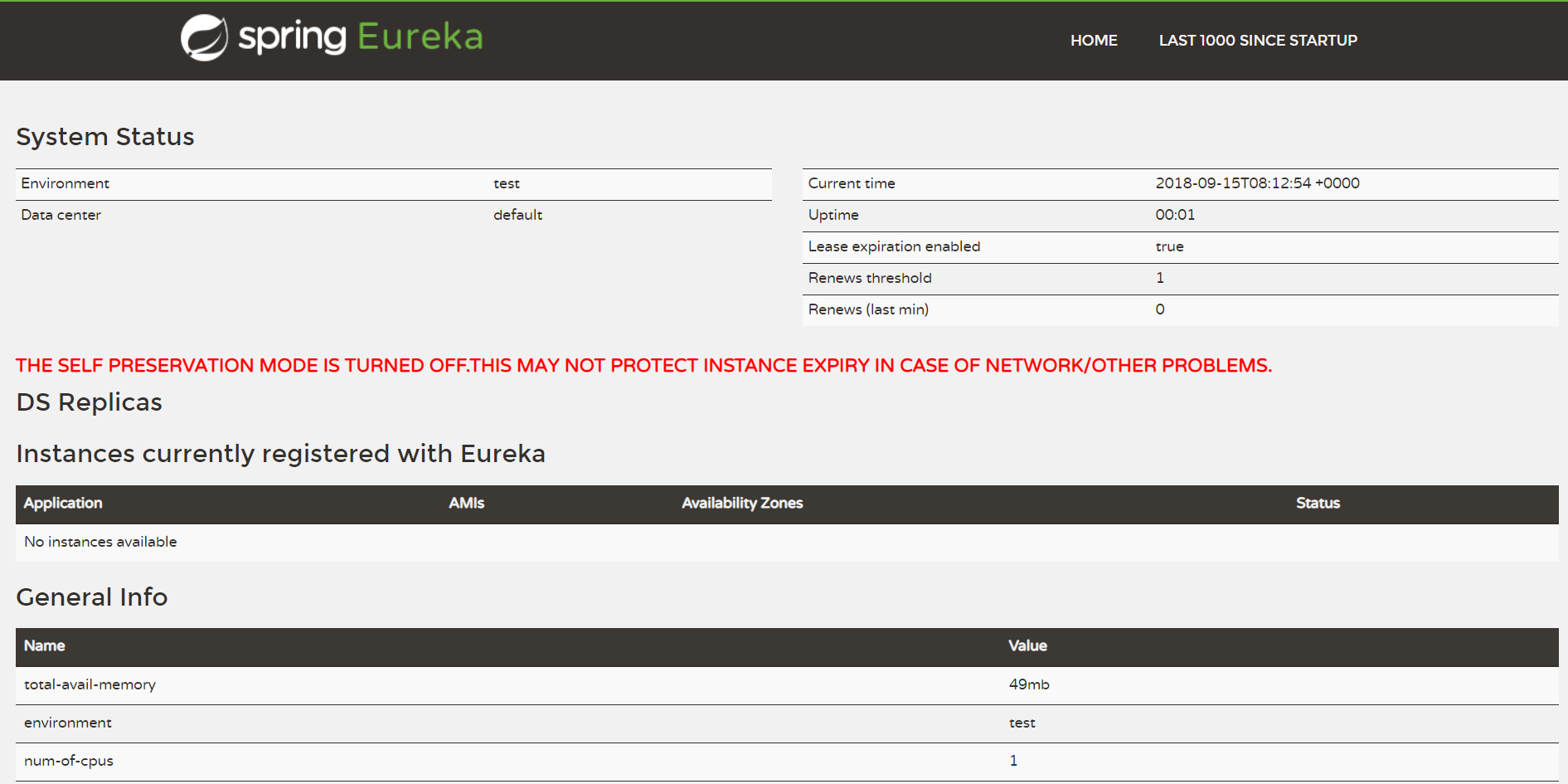Click the total-avail-memory row name
Screen dimensions: 1568x784
[x=90, y=684]
